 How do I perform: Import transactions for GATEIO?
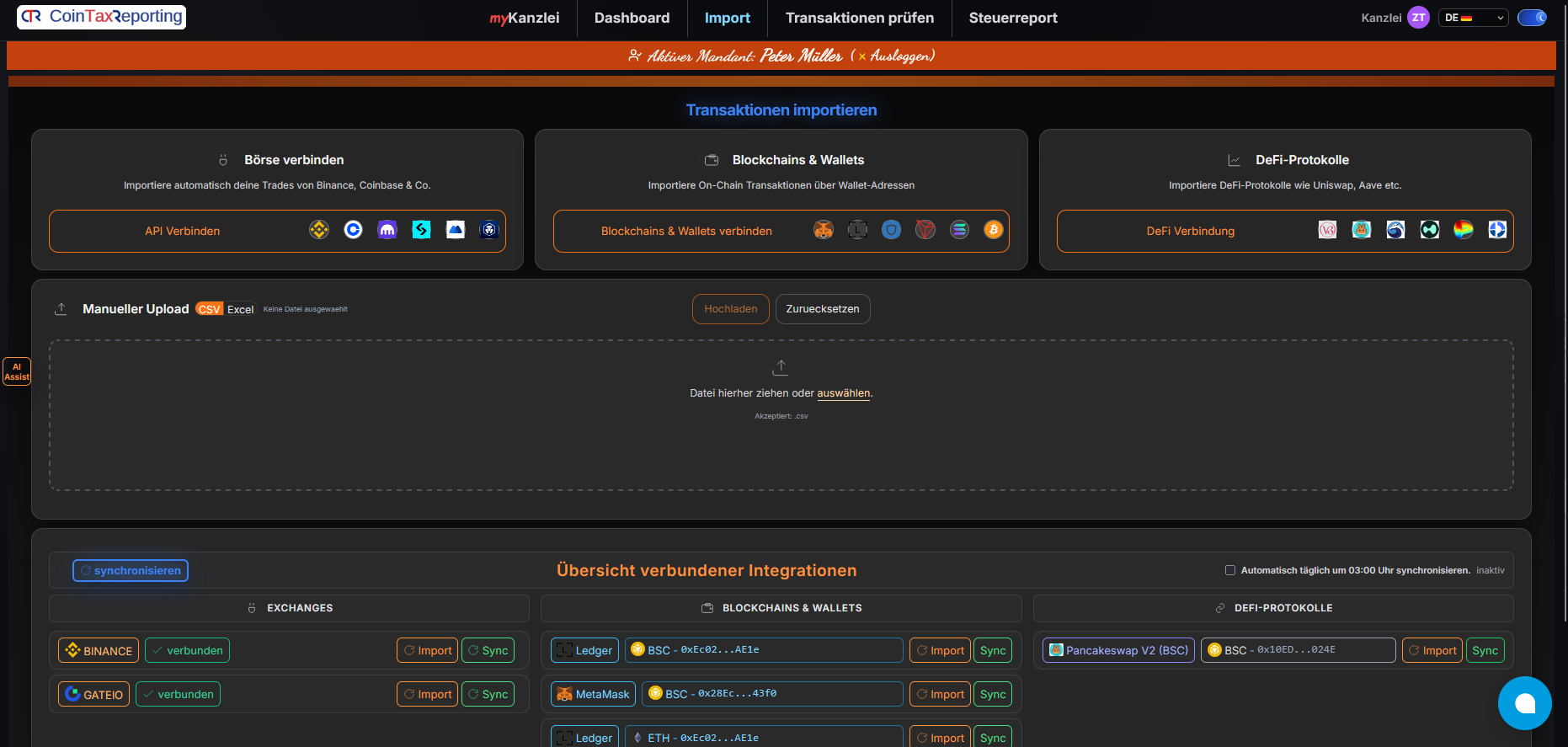coord(428,694)
